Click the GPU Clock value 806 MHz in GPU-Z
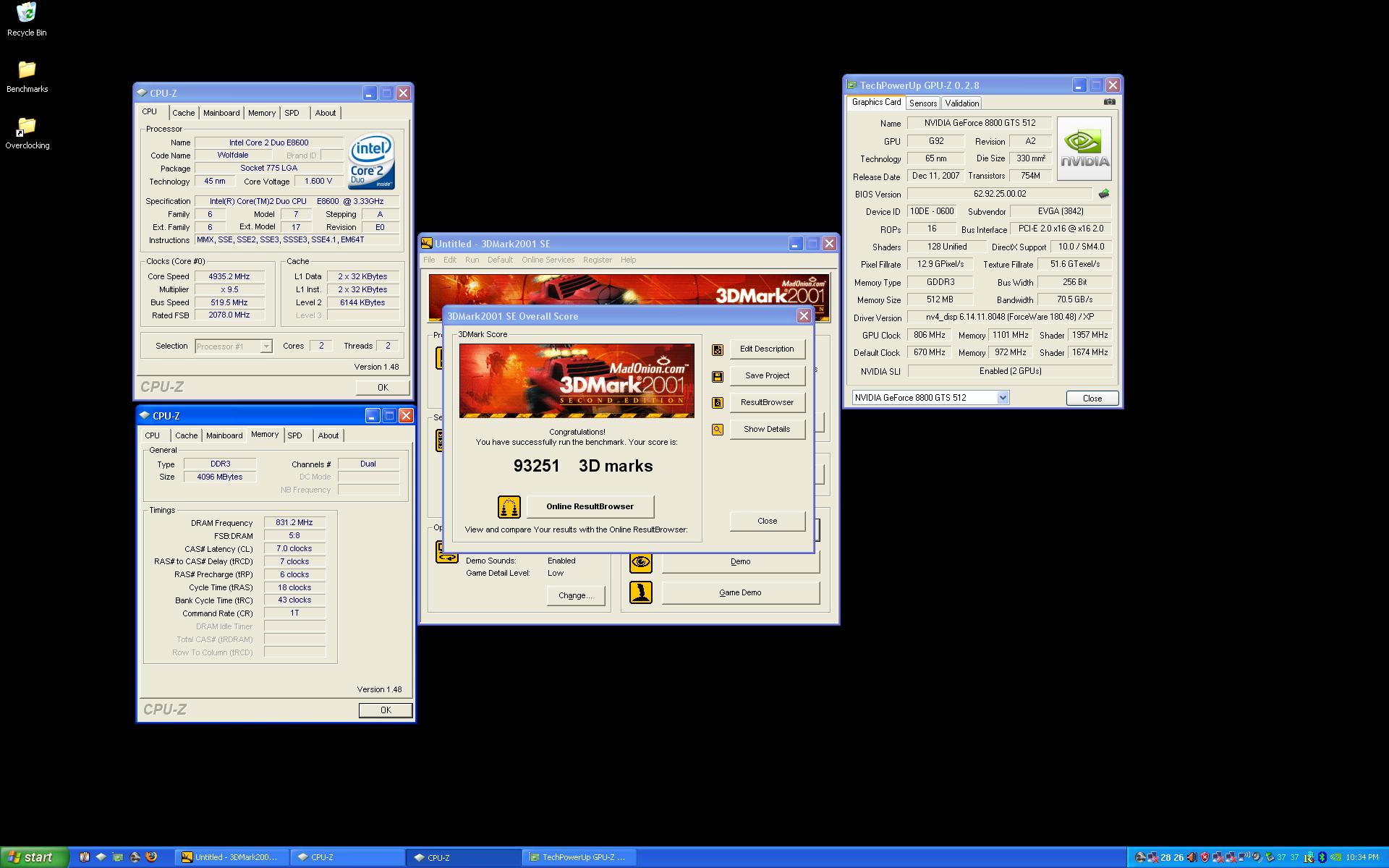1389x868 pixels. coord(930,336)
